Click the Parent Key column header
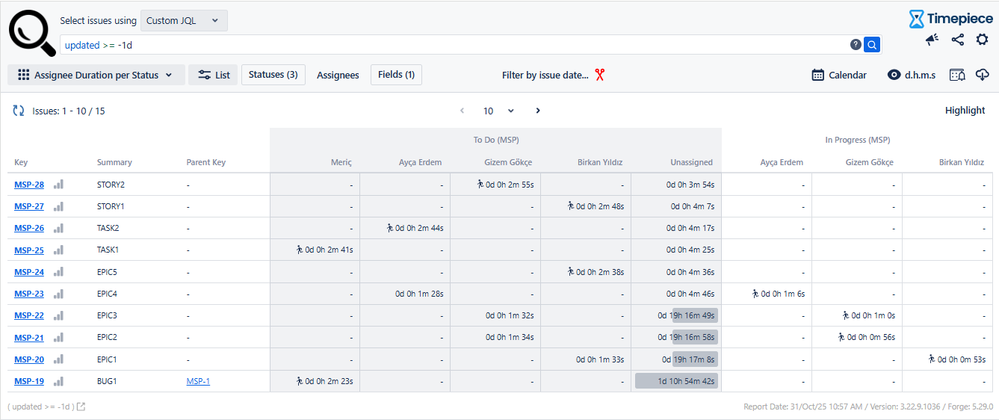 tap(206, 163)
